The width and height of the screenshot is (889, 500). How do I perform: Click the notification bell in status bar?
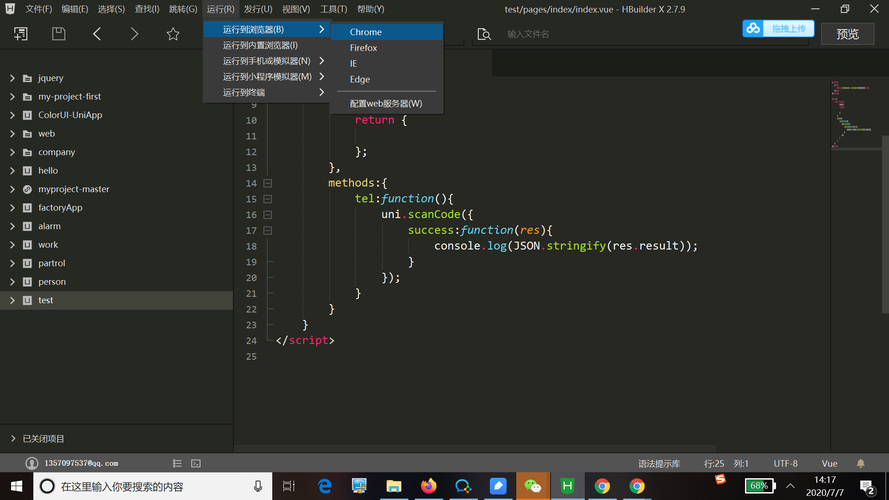(x=860, y=464)
